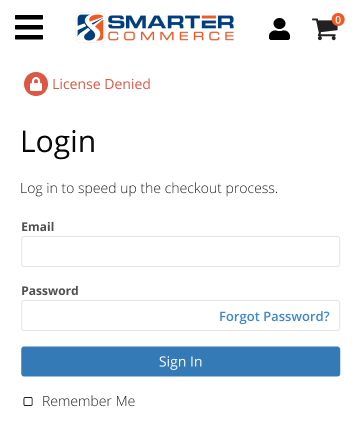Follow the Forgot Password? link
The image size is (360, 432).
pos(274,316)
